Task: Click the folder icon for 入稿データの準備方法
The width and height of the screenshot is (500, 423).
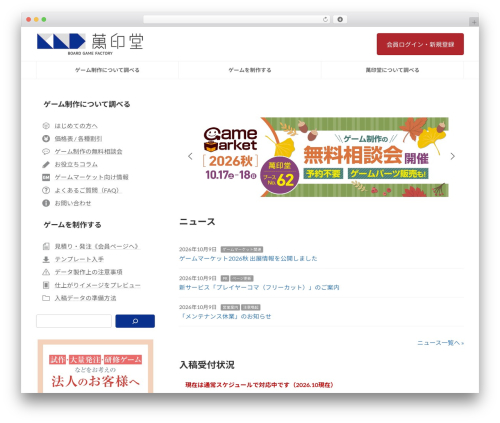Action: tap(46, 298)
